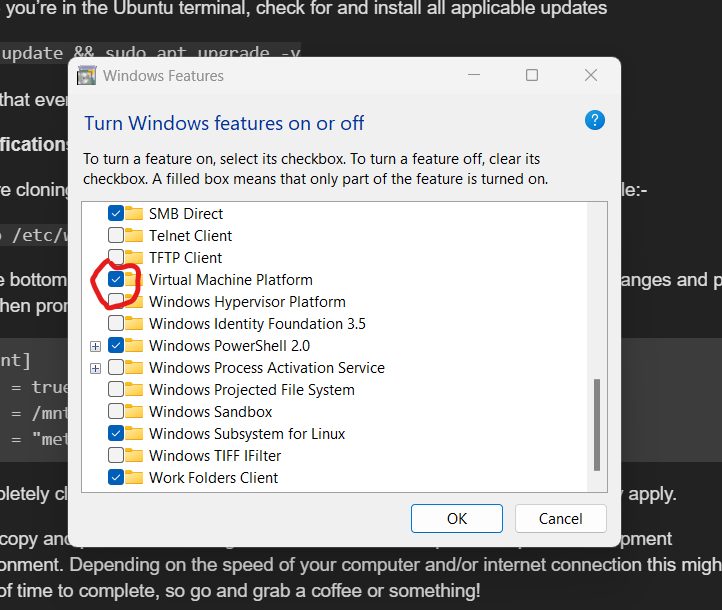This screenshot has width=722, height=610.
Task: Toggle the Virtual Machine Platform checkbox
Action: coord(116,279)
